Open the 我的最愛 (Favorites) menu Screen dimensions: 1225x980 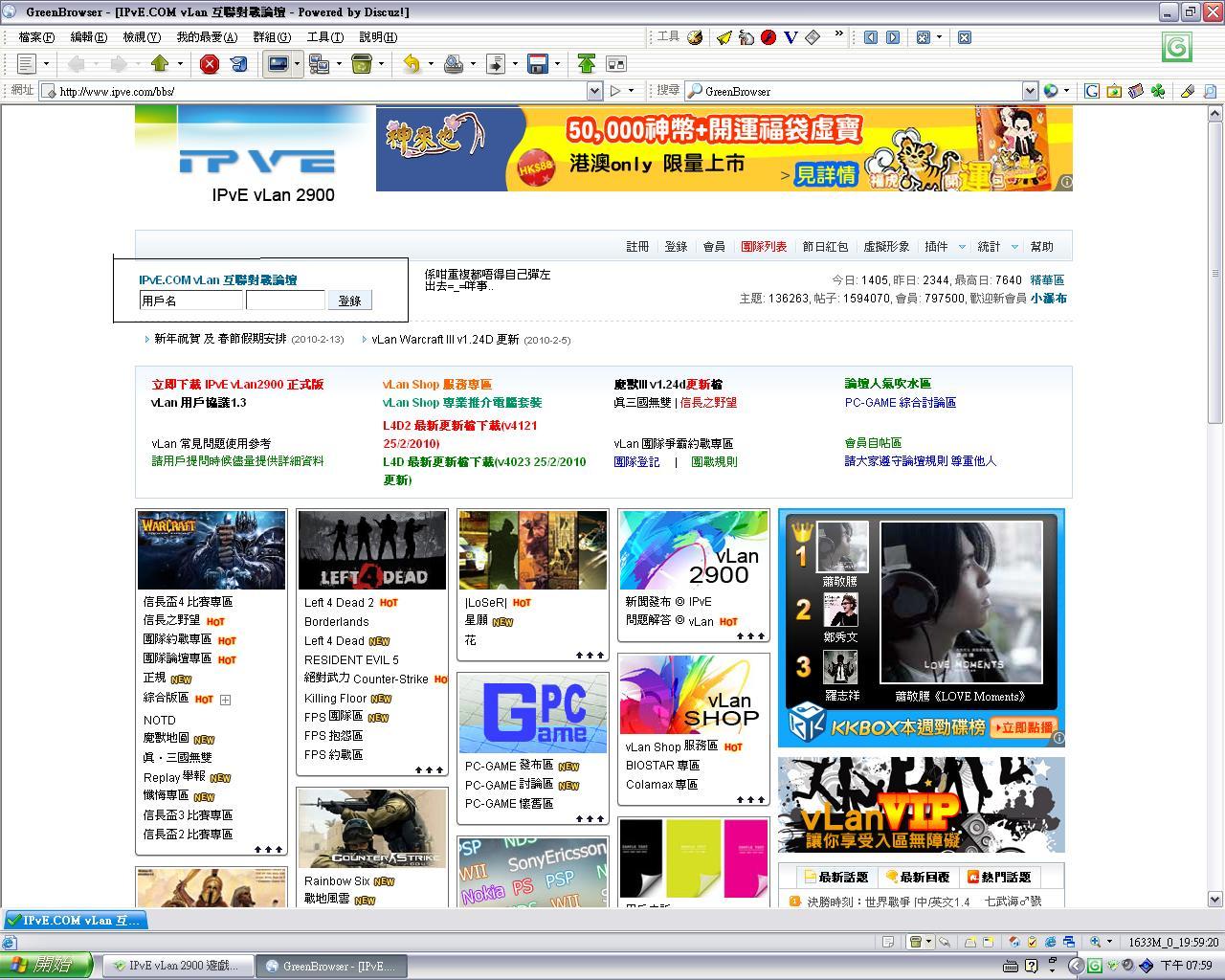pos(206,37)
